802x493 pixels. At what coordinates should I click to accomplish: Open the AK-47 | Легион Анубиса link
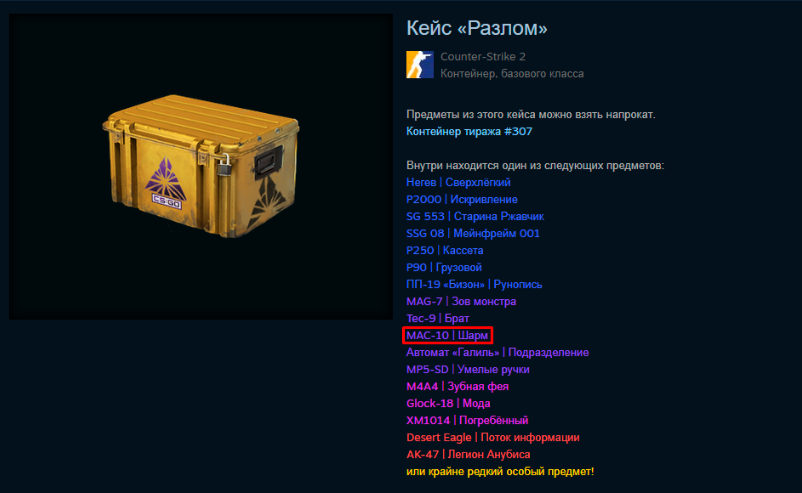[x=469, y=454]
